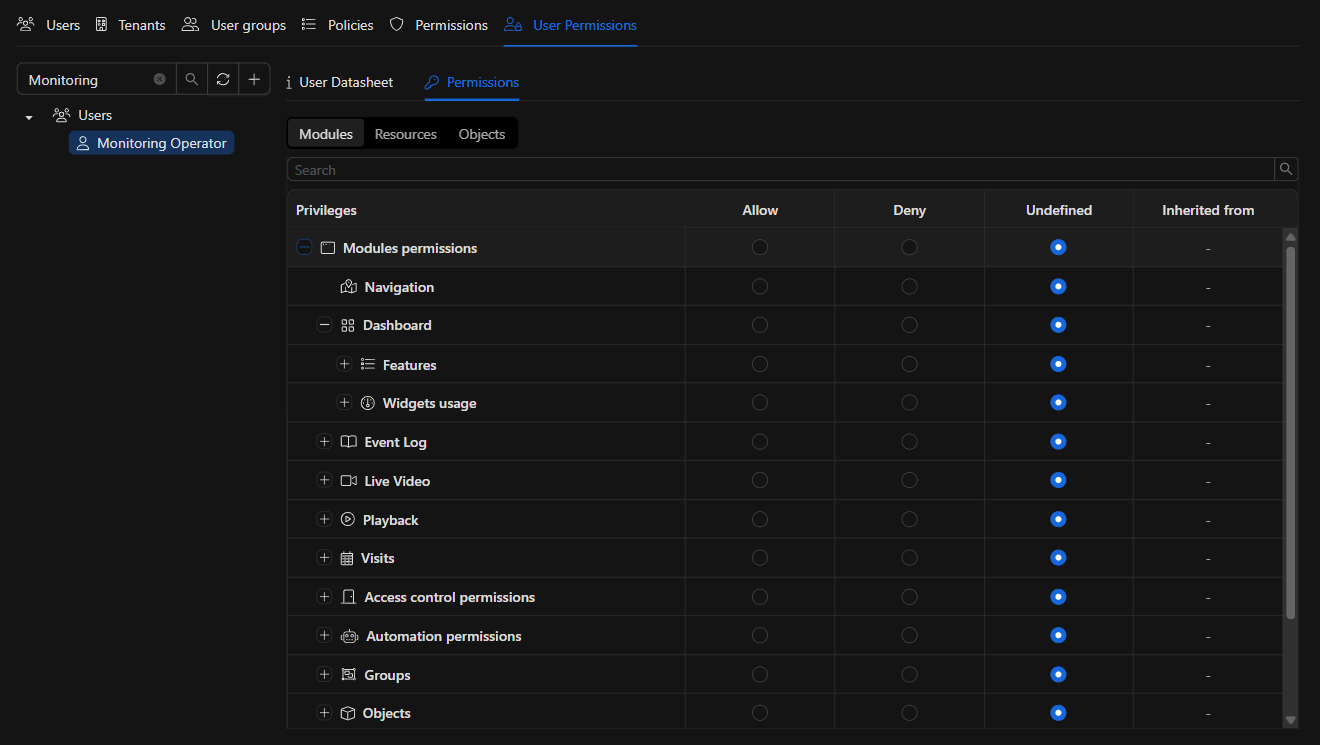Image resolution: width=1320 pixels, height=745 pixels.
Task: Select Monitoring Operator in user tree
Action: pyautogui.click(x=151, y=143)
